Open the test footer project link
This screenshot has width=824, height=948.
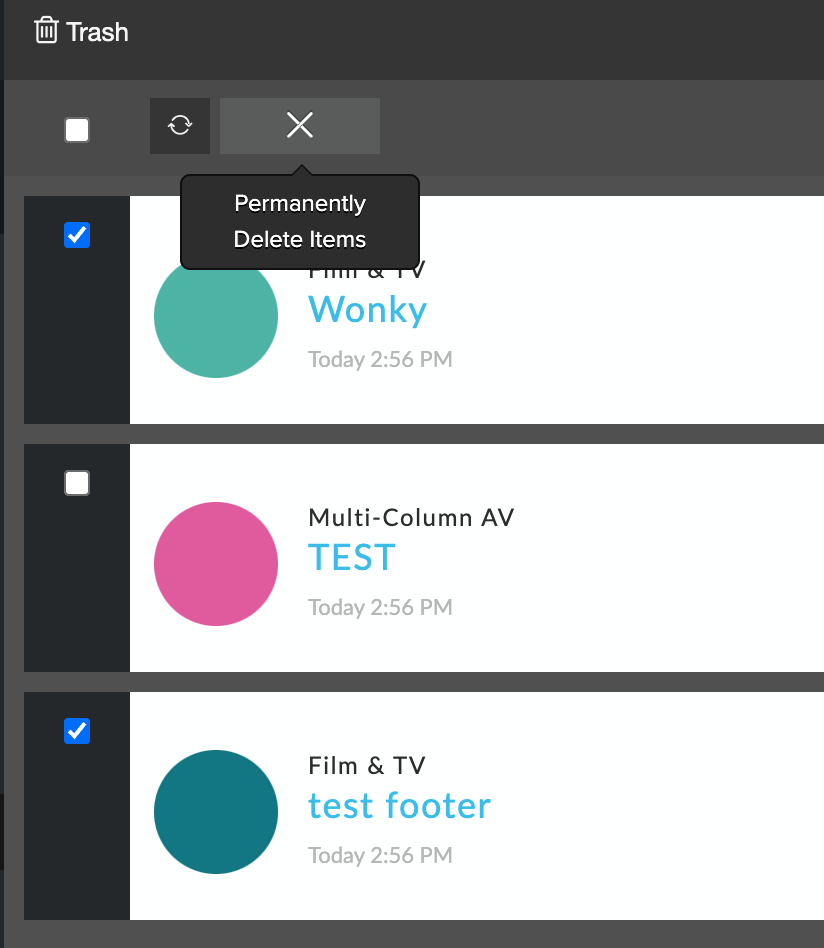pos(400,806)
